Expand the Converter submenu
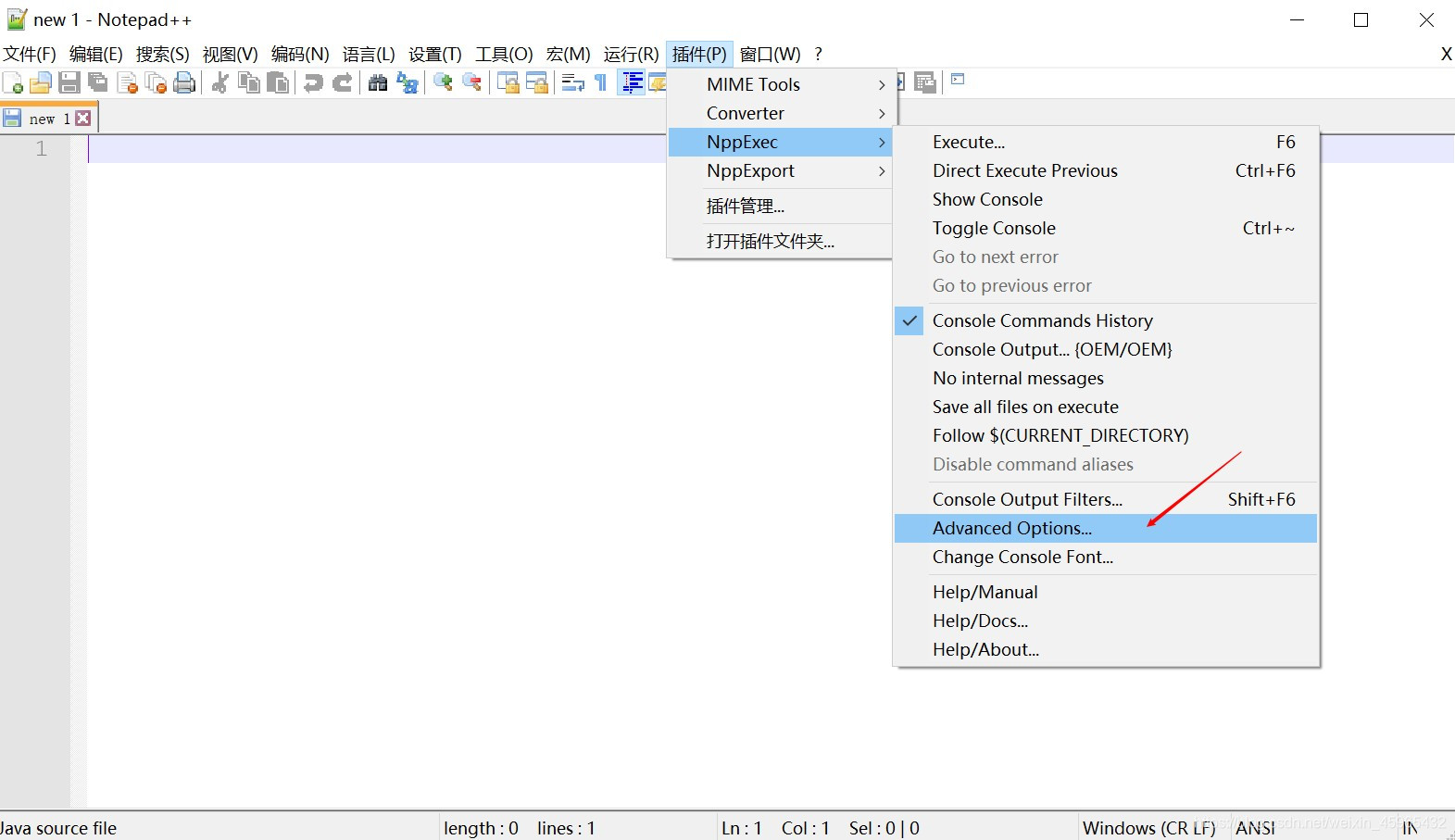 779,113
